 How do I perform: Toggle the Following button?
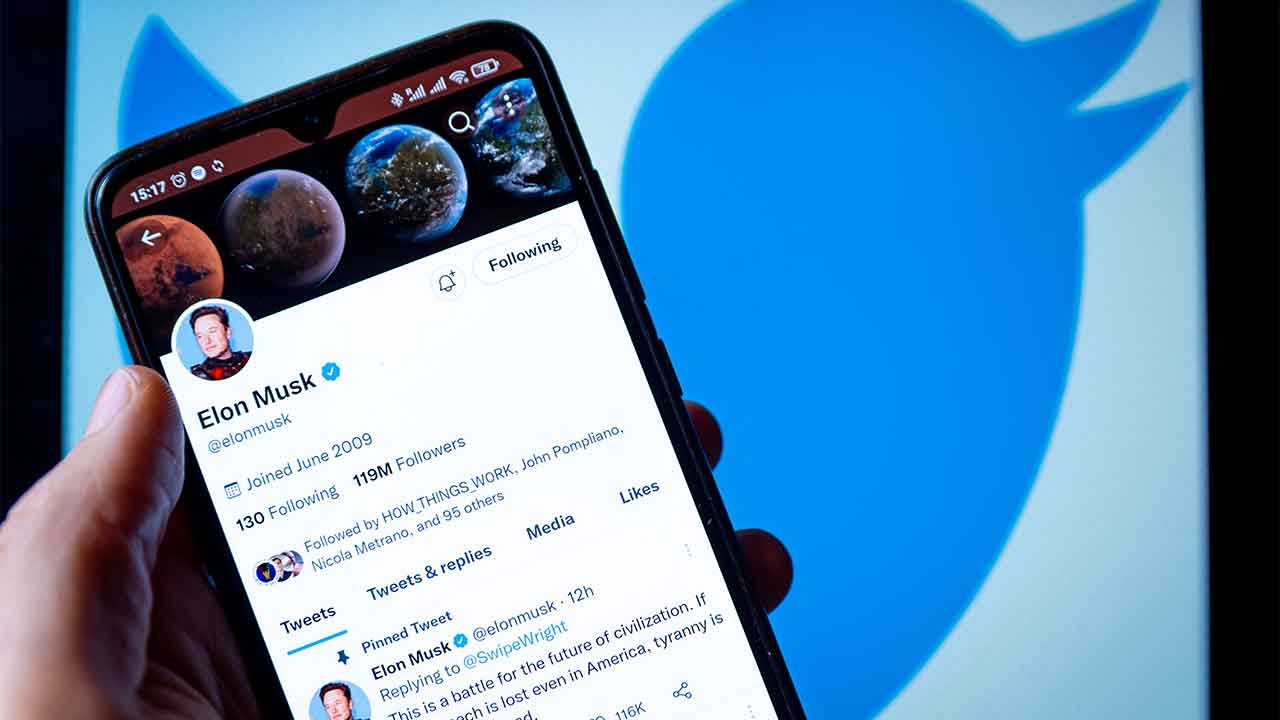pos(525,256)
